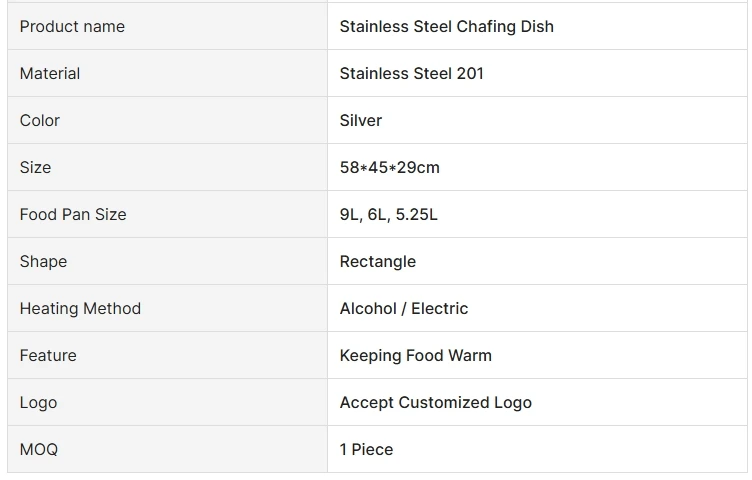Select the Alcohol / Electric value
Screen dimensions: 752x480
coord(403,309)
